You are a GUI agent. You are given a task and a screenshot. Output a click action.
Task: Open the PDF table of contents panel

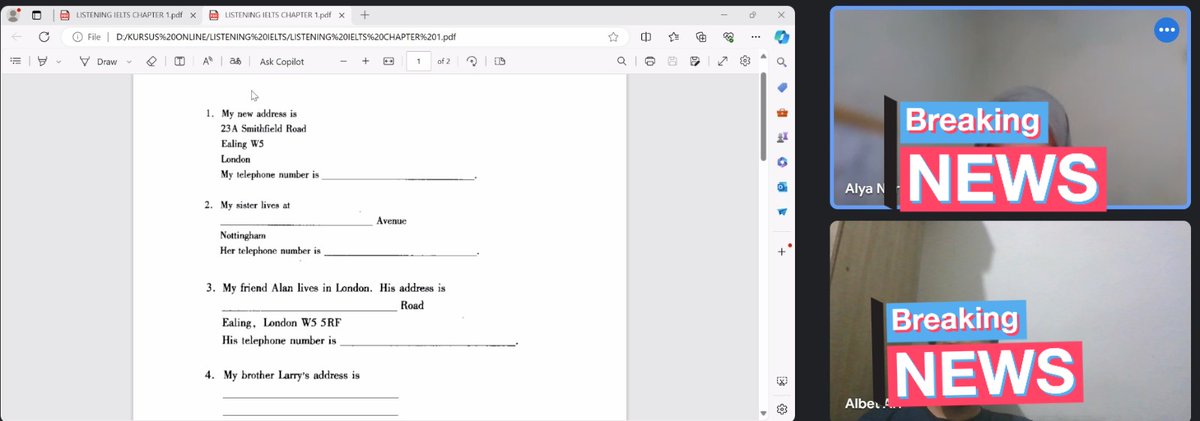click(x=15, y=61)
